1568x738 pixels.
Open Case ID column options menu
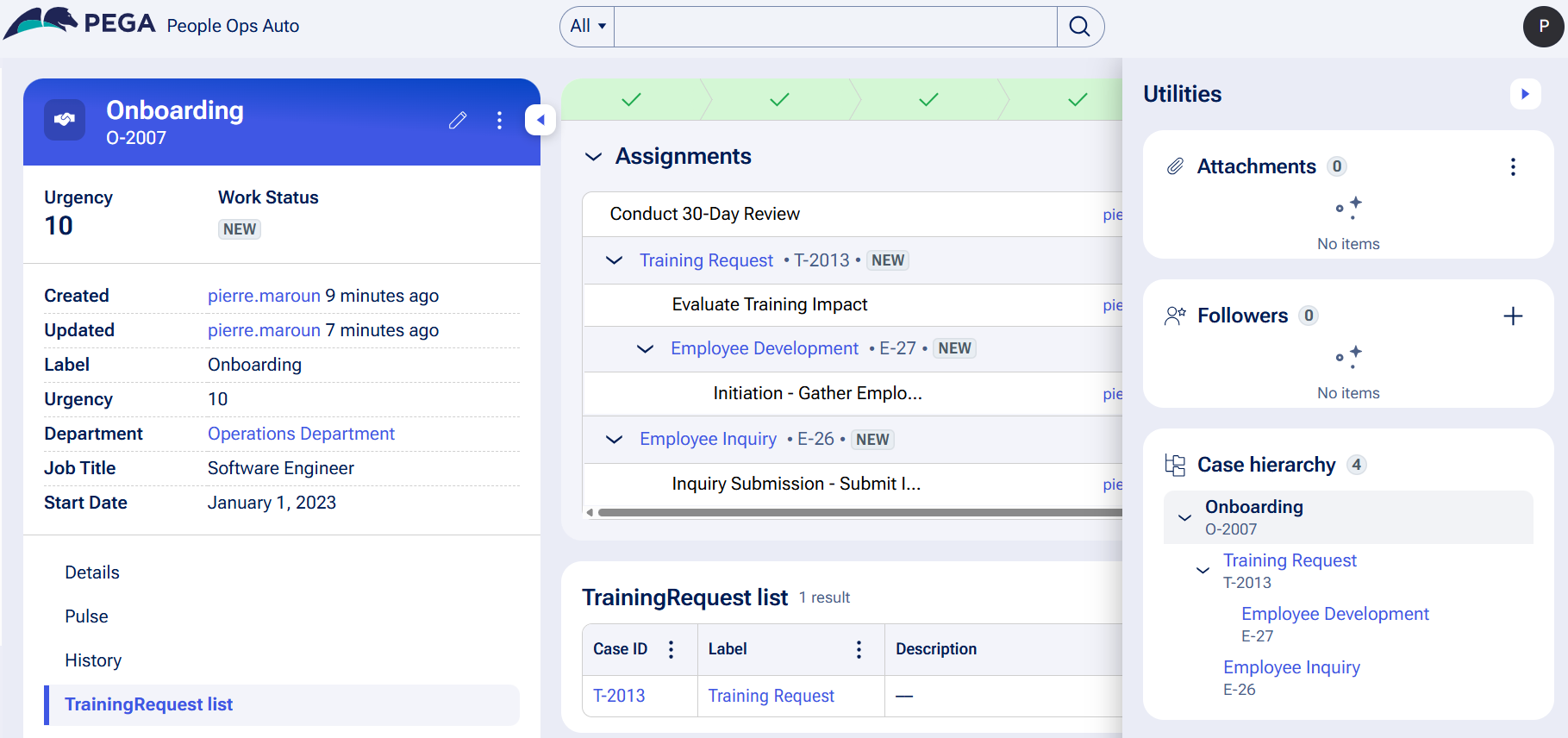point(671,649)
